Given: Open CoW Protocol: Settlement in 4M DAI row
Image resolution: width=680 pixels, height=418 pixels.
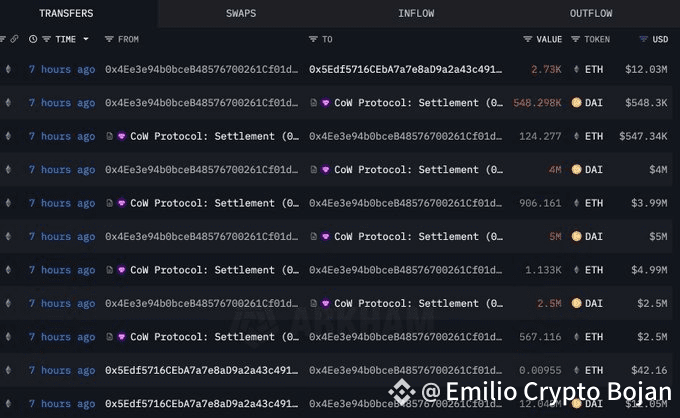Looking at the screenshot, I should pyautogui.click(x=418, y=170).
